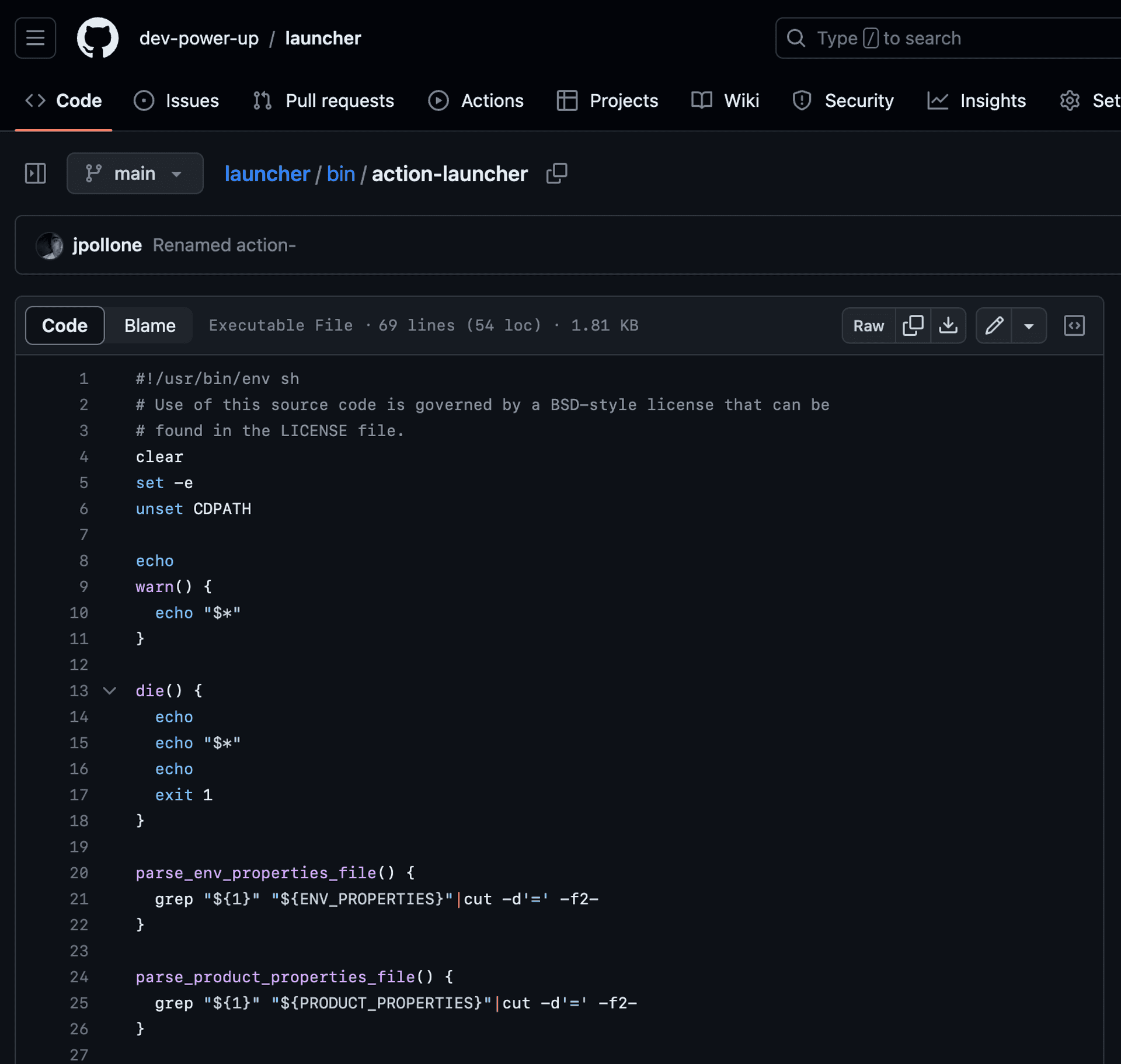Select the Code repository tab

click(64, 100)
